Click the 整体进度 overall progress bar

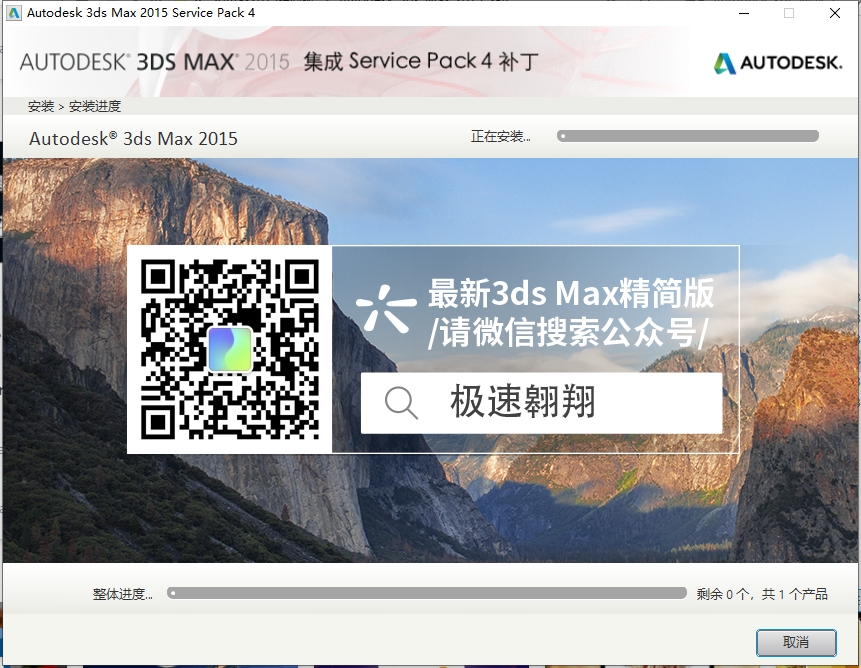(427, 593)
